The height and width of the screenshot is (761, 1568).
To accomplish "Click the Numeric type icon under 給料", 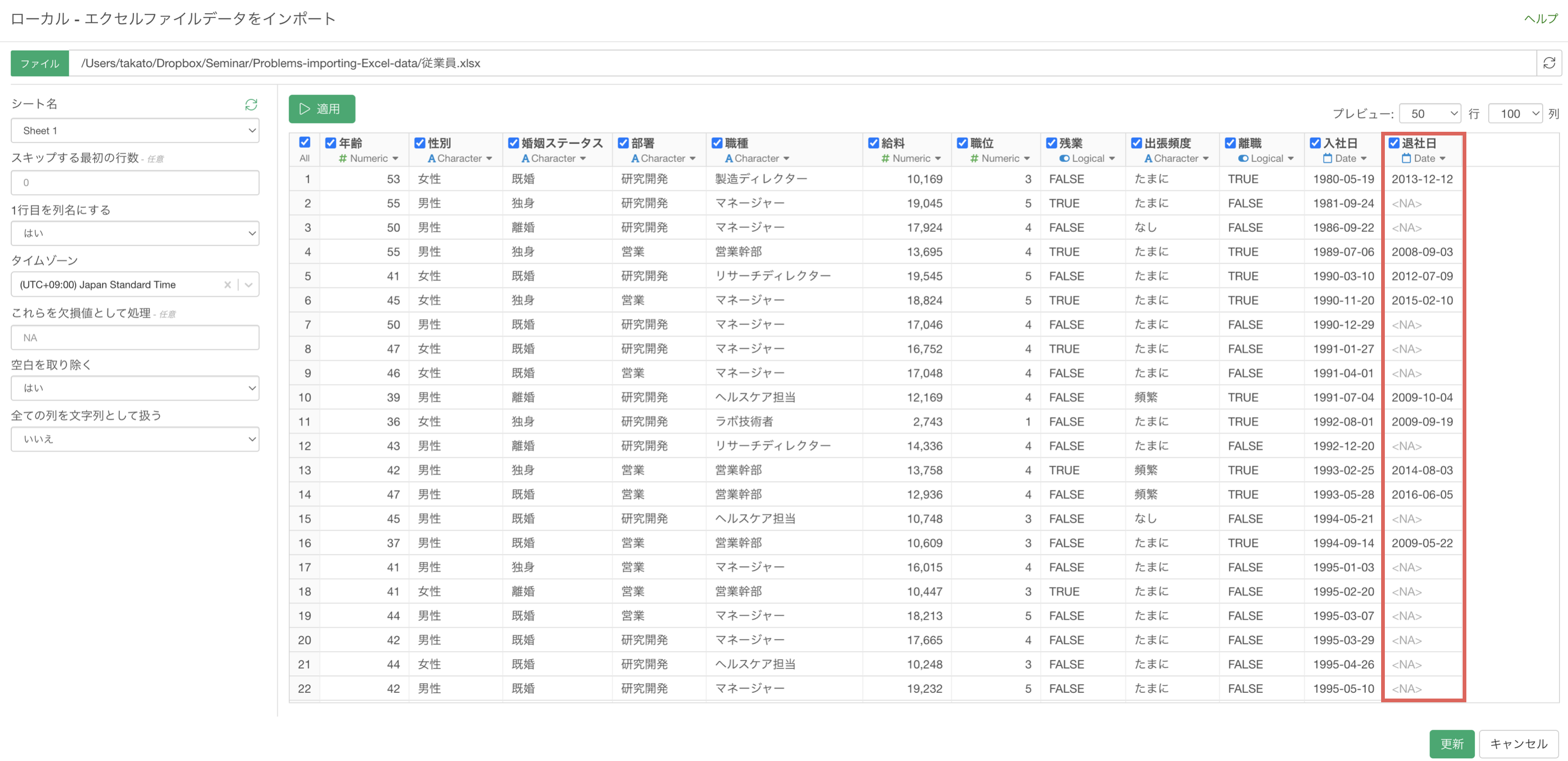I will click(885, 158).
